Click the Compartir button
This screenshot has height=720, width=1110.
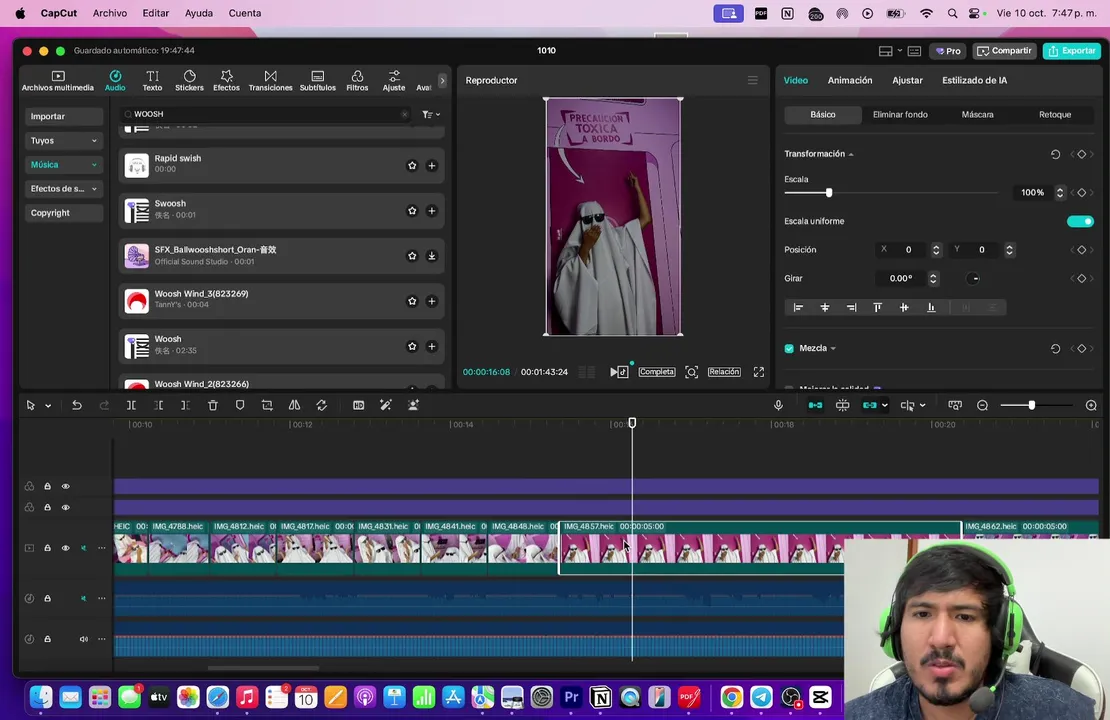click(1004, 51)
